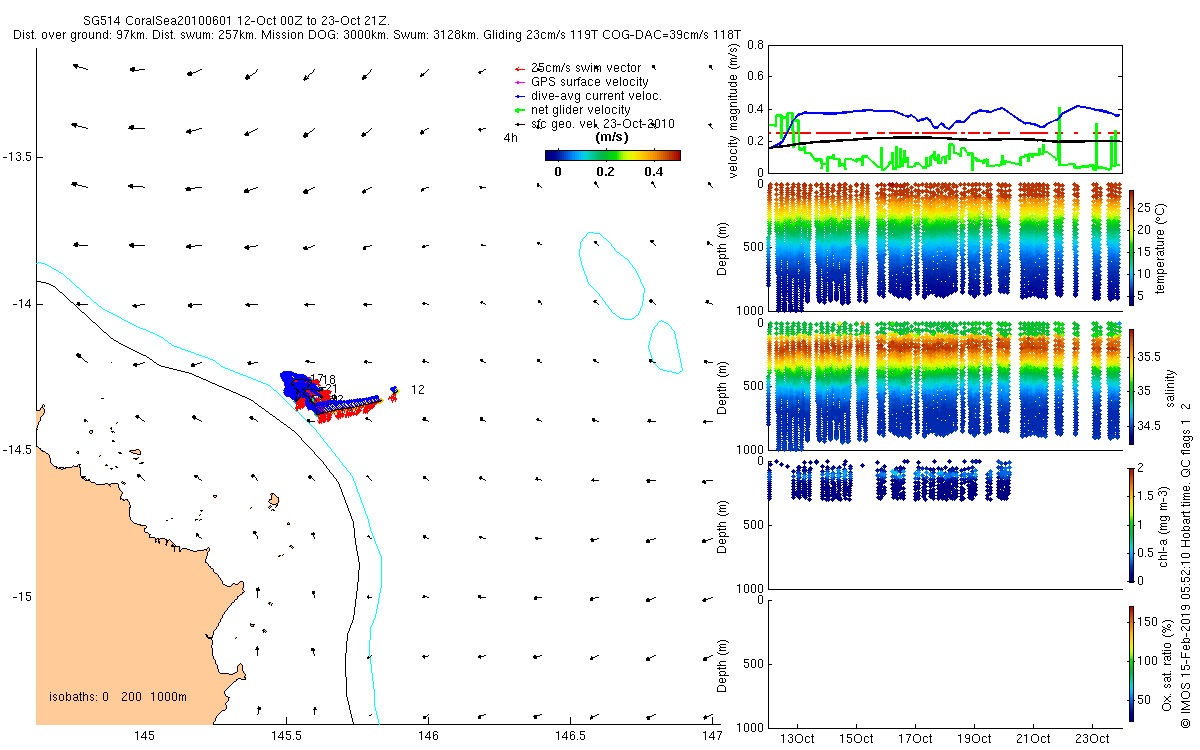Click the '-13.5' latitude tick label
The width and height of the screenshot is (1200, 750).
(x=19, y=157)
